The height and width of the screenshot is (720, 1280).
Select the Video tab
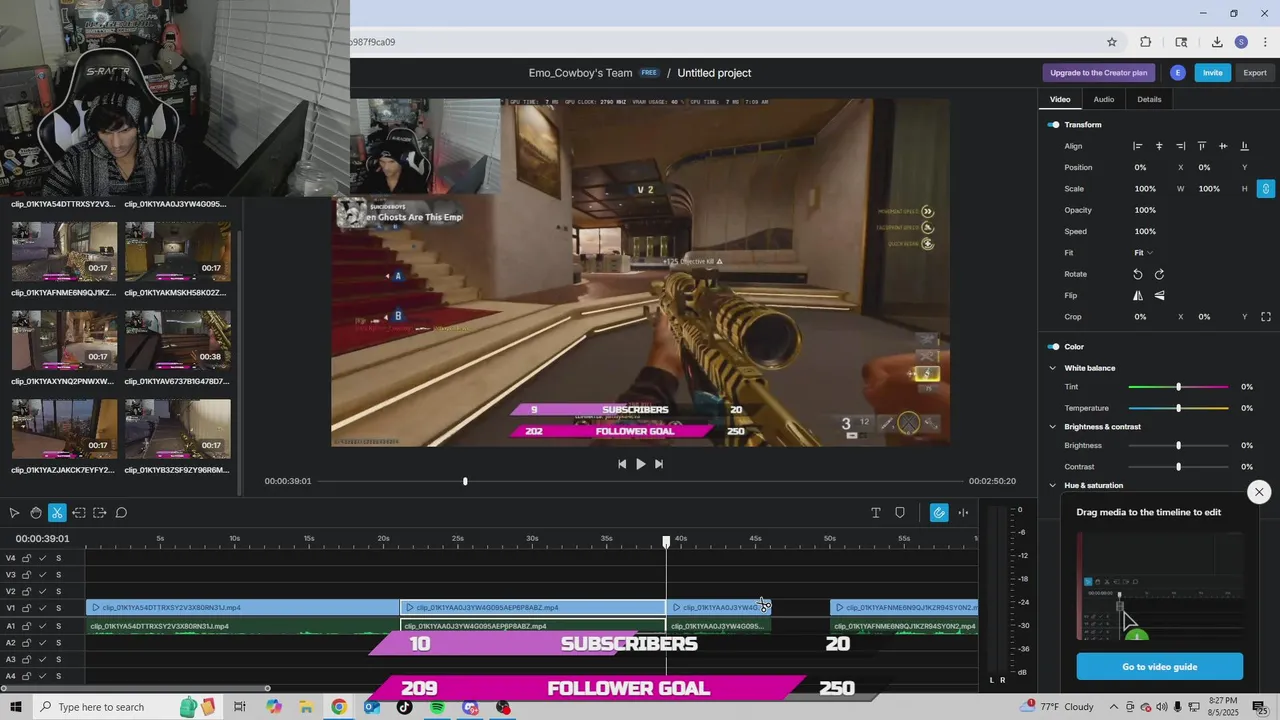(x=1060, y=99)
